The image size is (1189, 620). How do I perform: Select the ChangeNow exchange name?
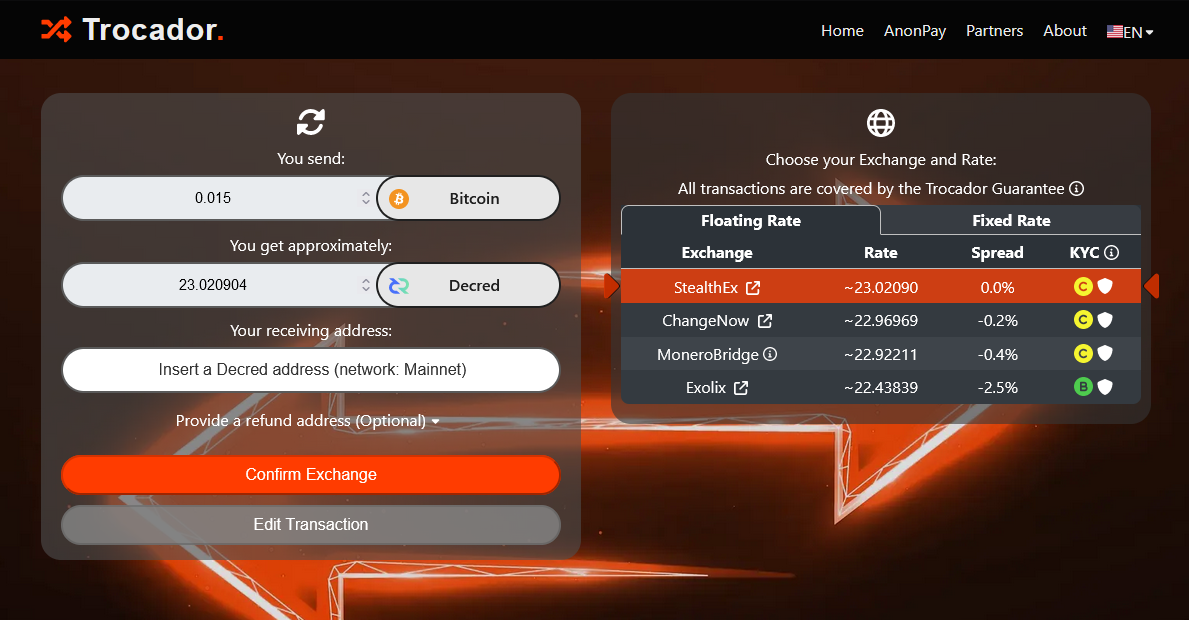705,321
